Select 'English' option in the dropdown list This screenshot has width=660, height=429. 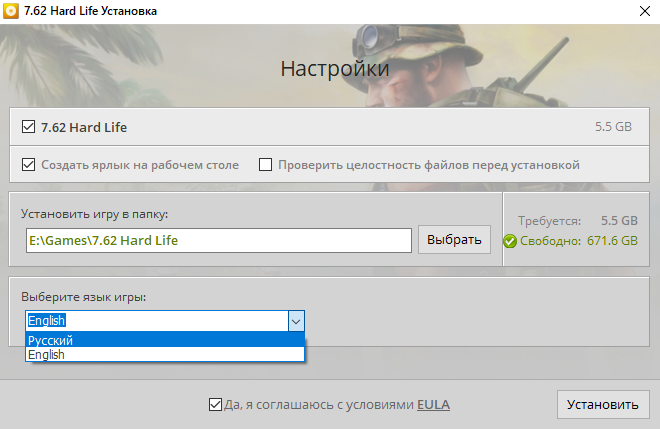pos(165,354)
